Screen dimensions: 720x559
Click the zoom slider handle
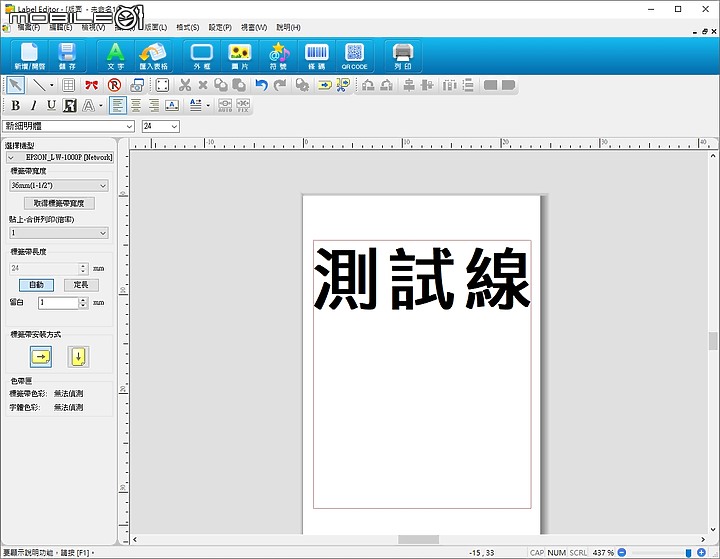click(688, 553)
